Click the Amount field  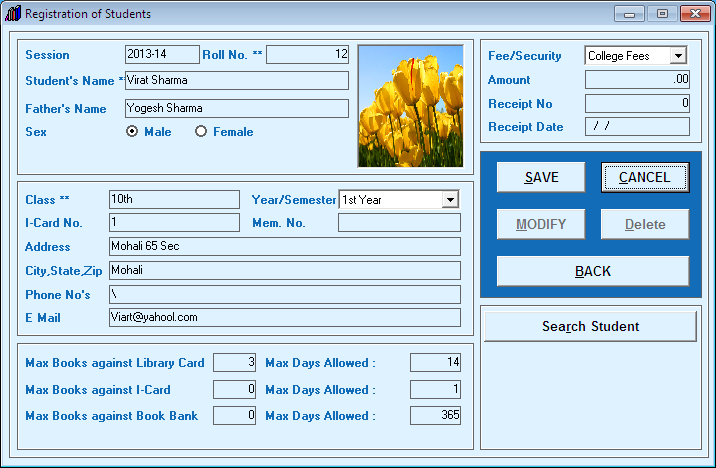637,79
